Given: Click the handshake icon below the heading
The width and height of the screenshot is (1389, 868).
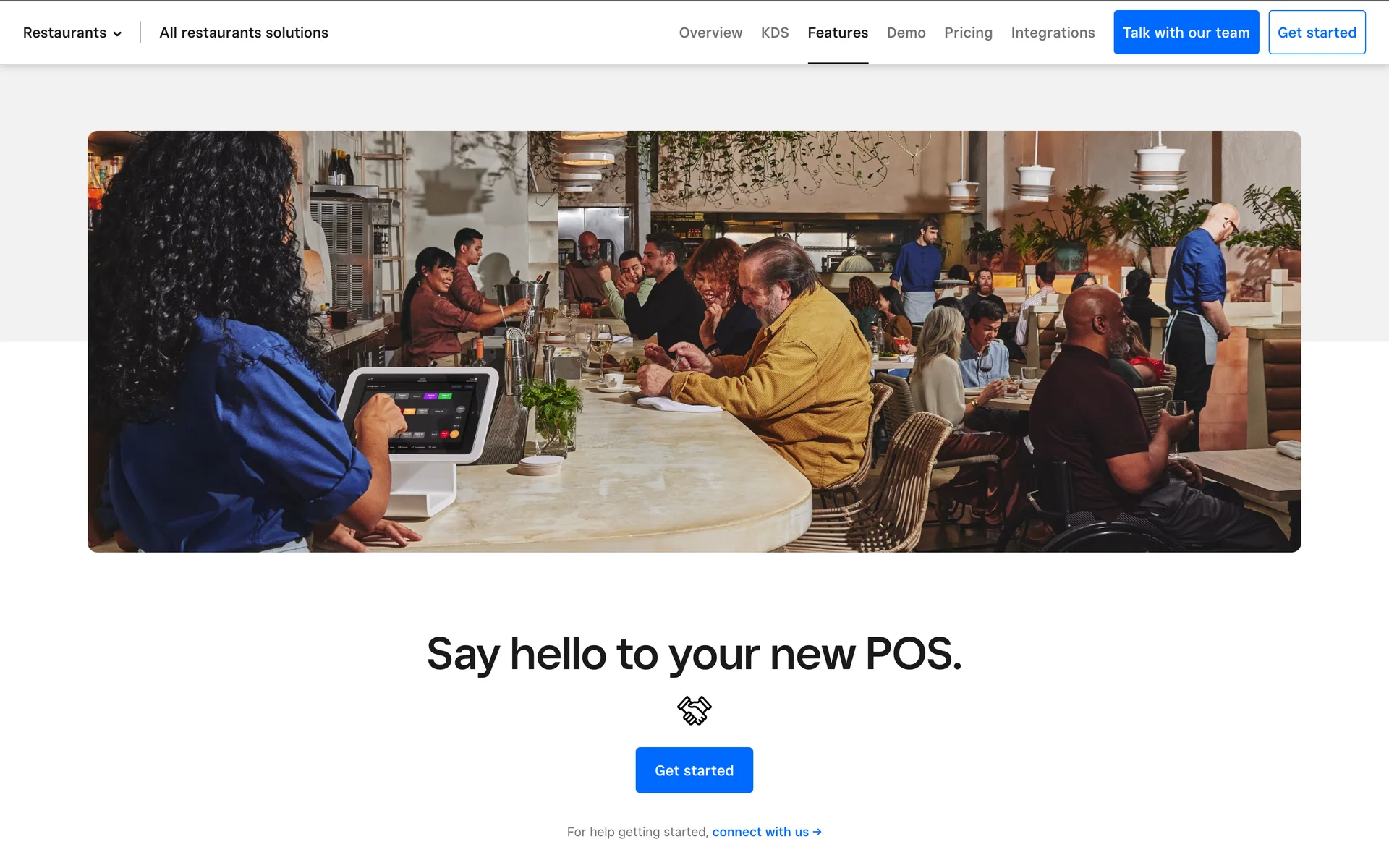Looking at the screenshot, I should click(694, 710).
